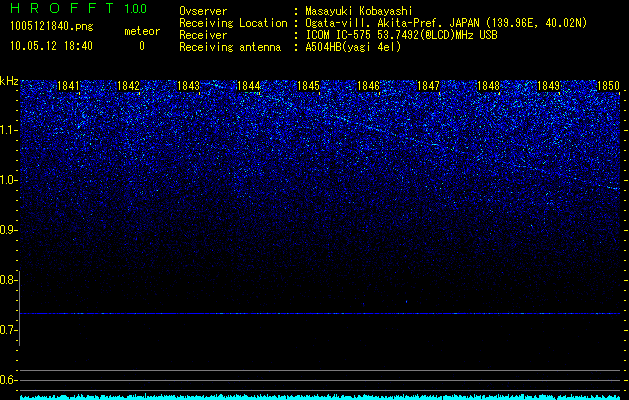The width and height of the screenshot is (629, 400).
Task: Click the blue carrier signal line near 0.73 kHz
Action: coord(320,313)
